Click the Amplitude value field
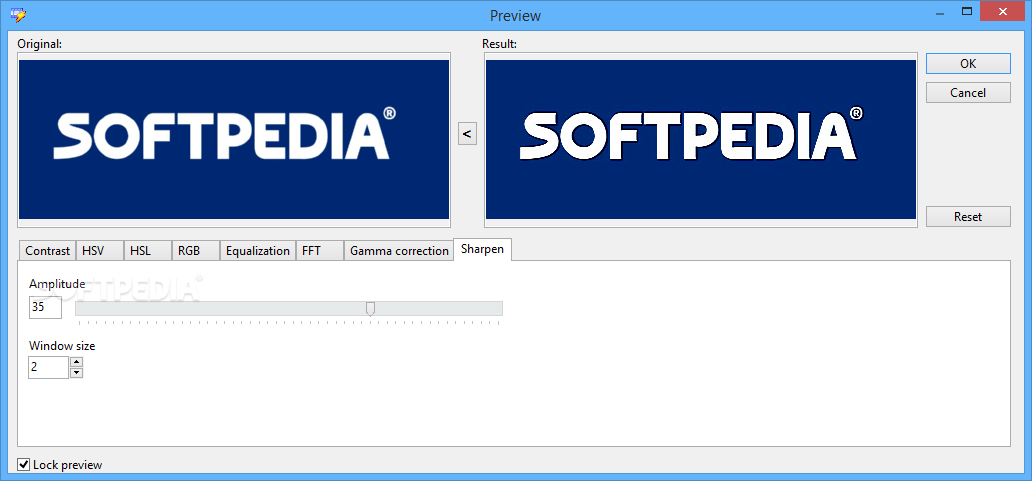This screenshot has height=481, width=1032. pos(45,307)
